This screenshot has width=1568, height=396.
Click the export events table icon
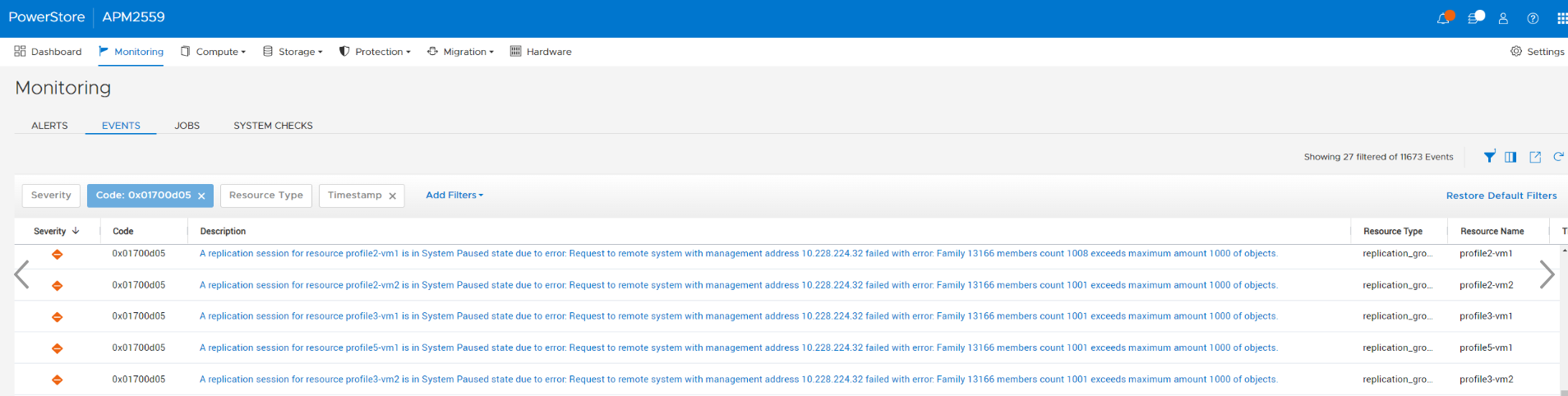pos(1534,157)
